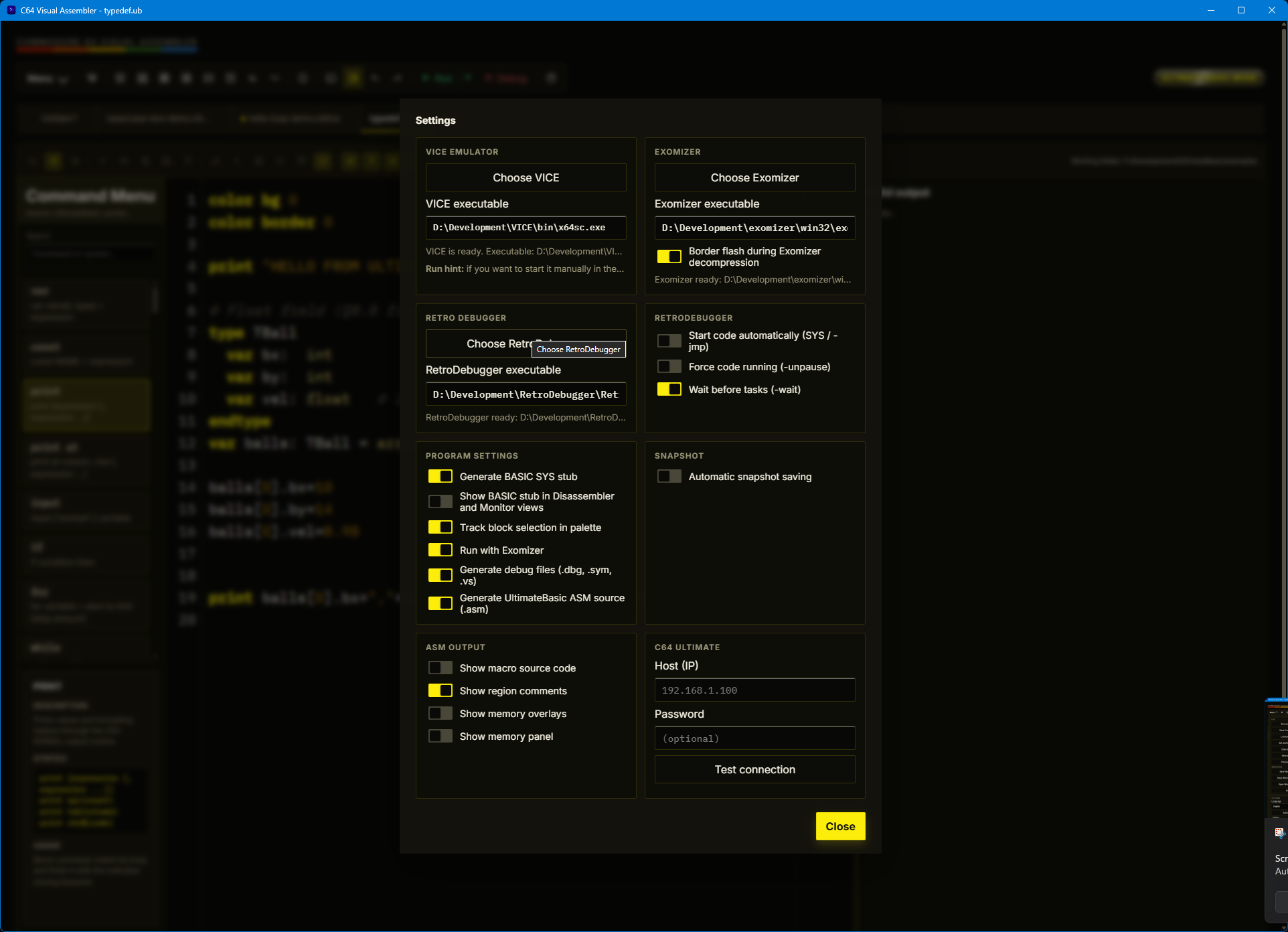Focus the RetroDebugger executable path field

526,394
